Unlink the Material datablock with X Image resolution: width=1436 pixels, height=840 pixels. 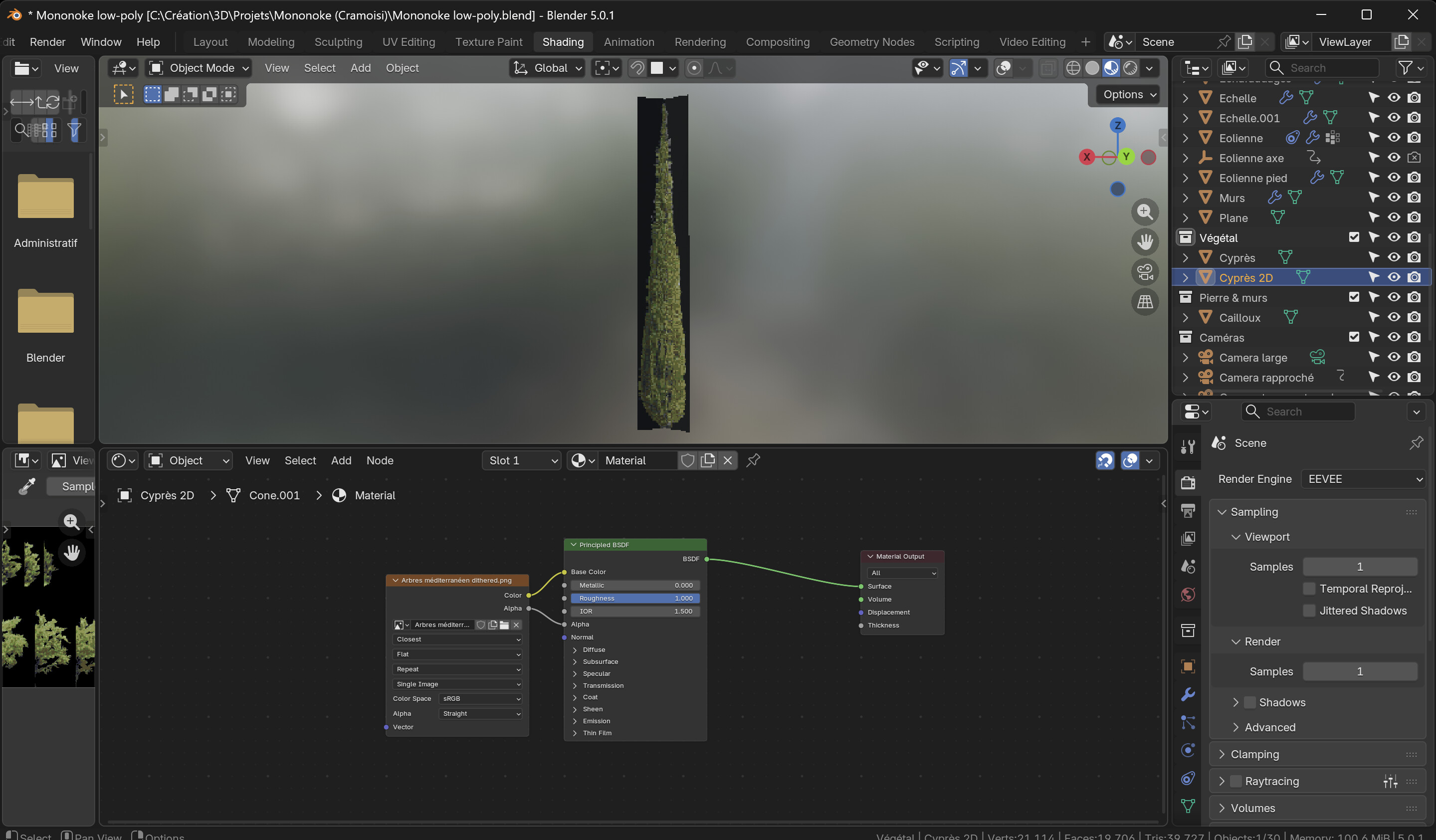click(x=728, y=460)
